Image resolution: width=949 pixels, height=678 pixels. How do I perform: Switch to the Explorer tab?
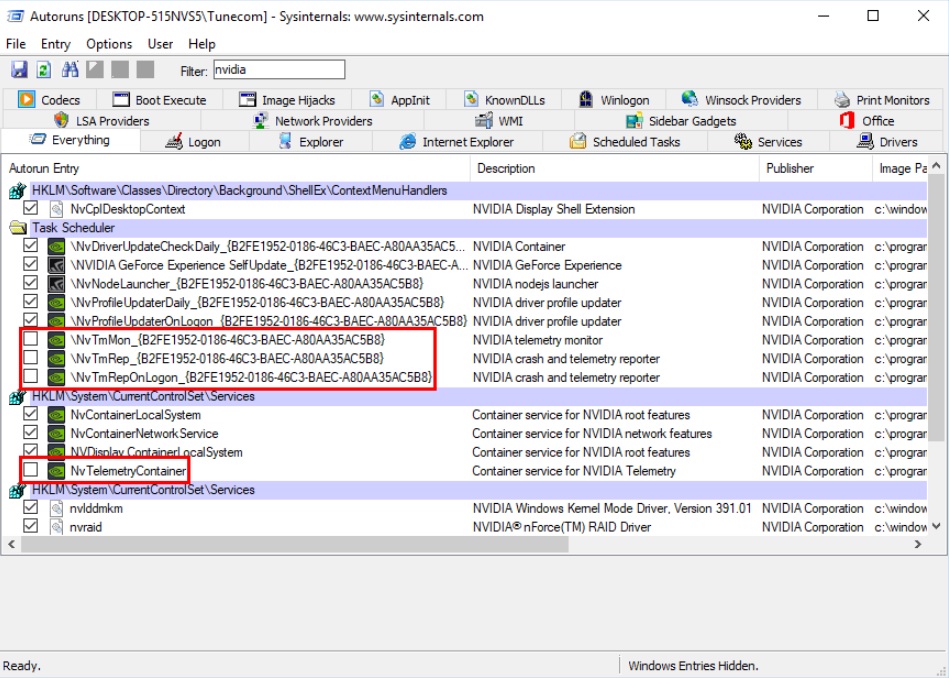(x=311, y=142)
